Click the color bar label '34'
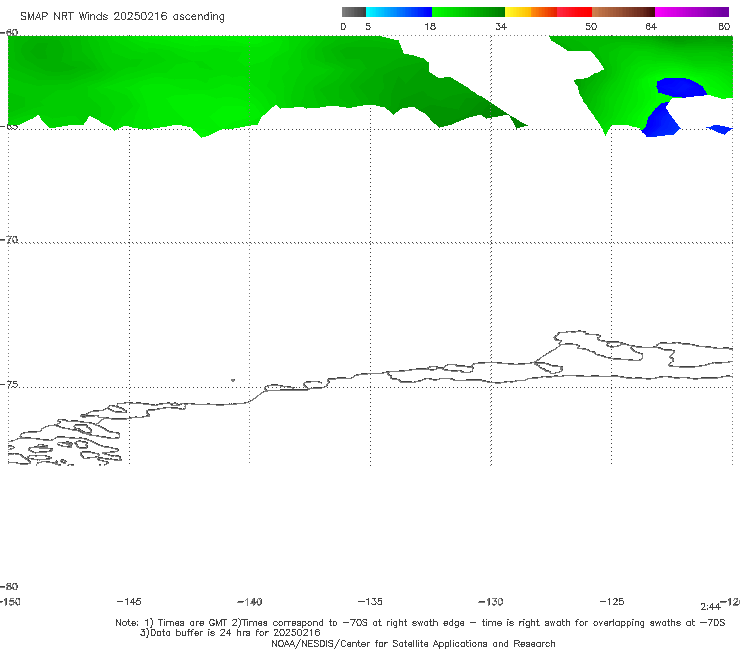 [501, 26]
